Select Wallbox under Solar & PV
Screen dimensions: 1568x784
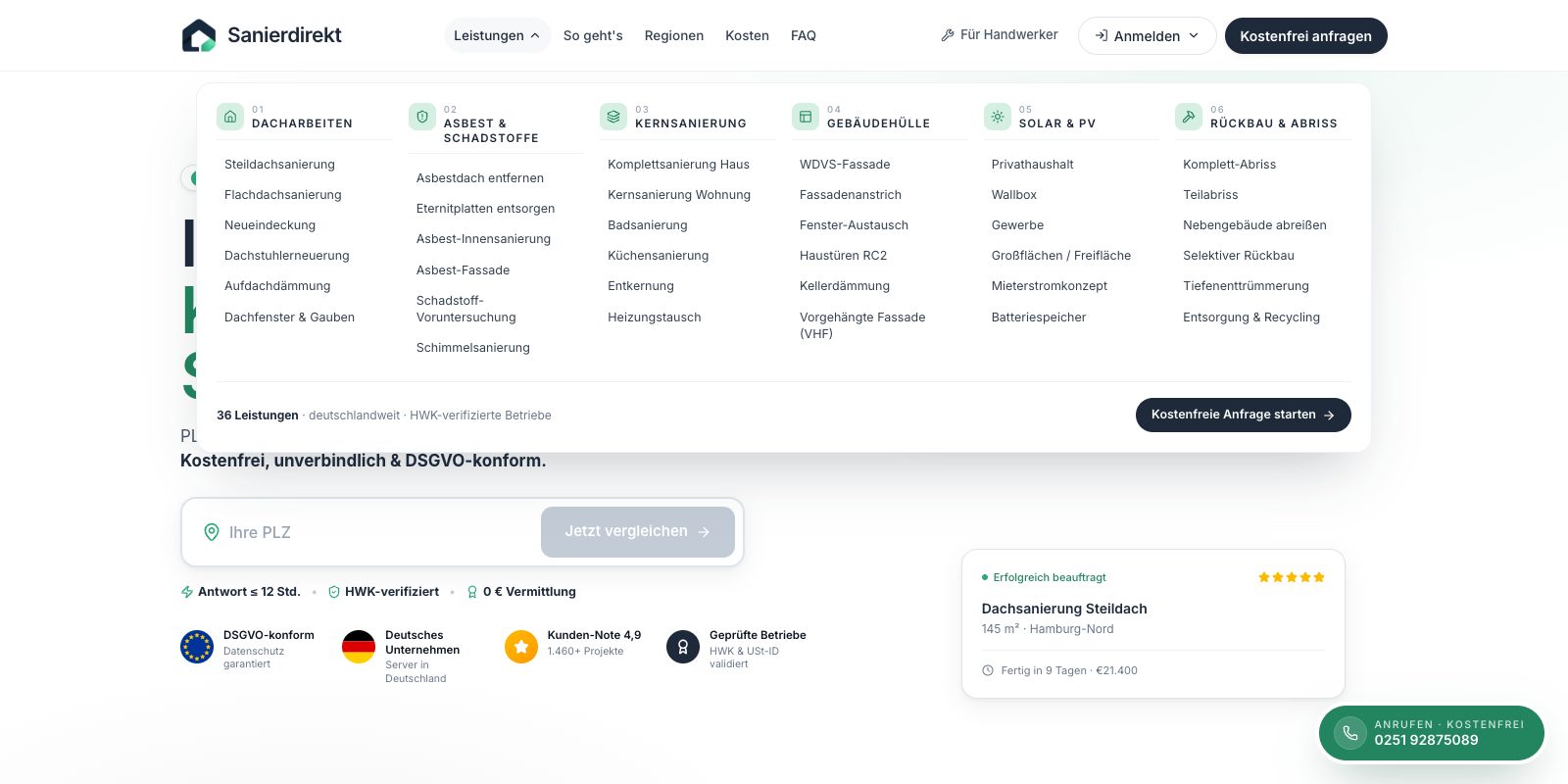pos(1014,194)
